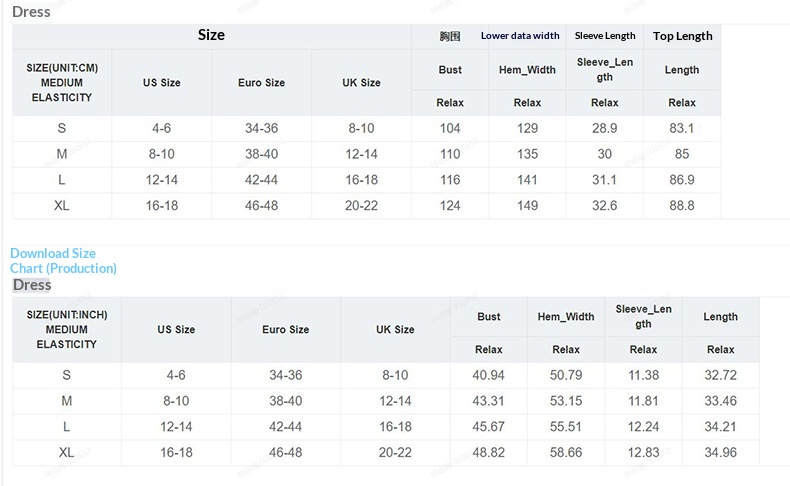Click the 'Dress' title above the cm table
Viewport: 790px width, 486px height.
point(31,12)
